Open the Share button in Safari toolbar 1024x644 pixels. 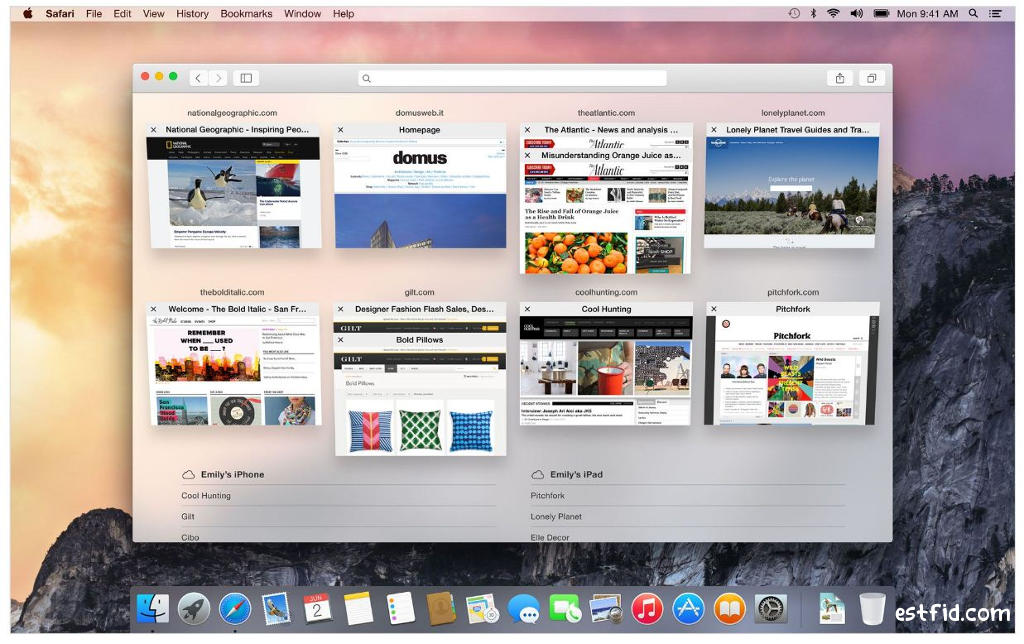pos(840,78)
